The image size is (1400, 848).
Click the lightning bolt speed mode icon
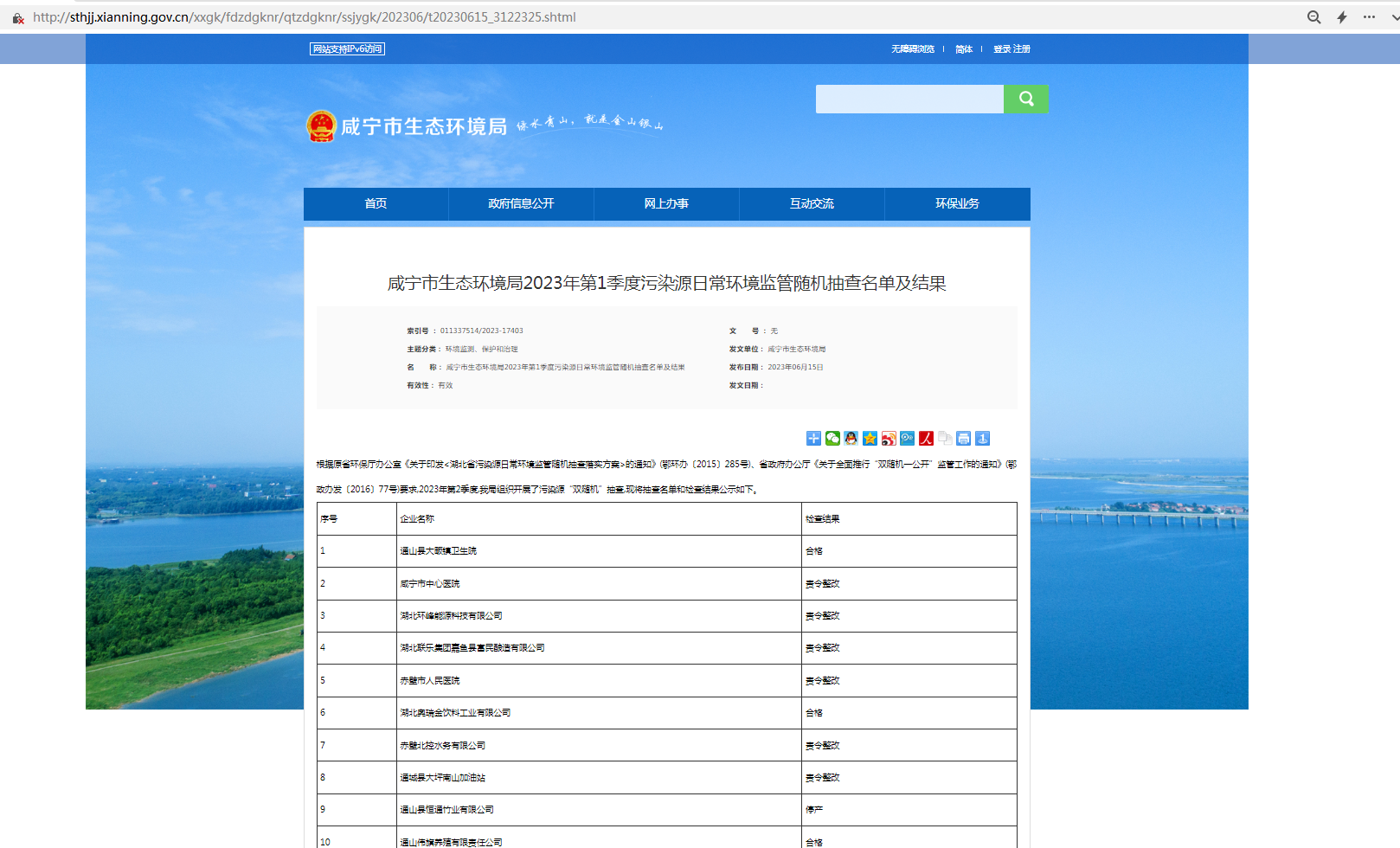click(1342, 17)
